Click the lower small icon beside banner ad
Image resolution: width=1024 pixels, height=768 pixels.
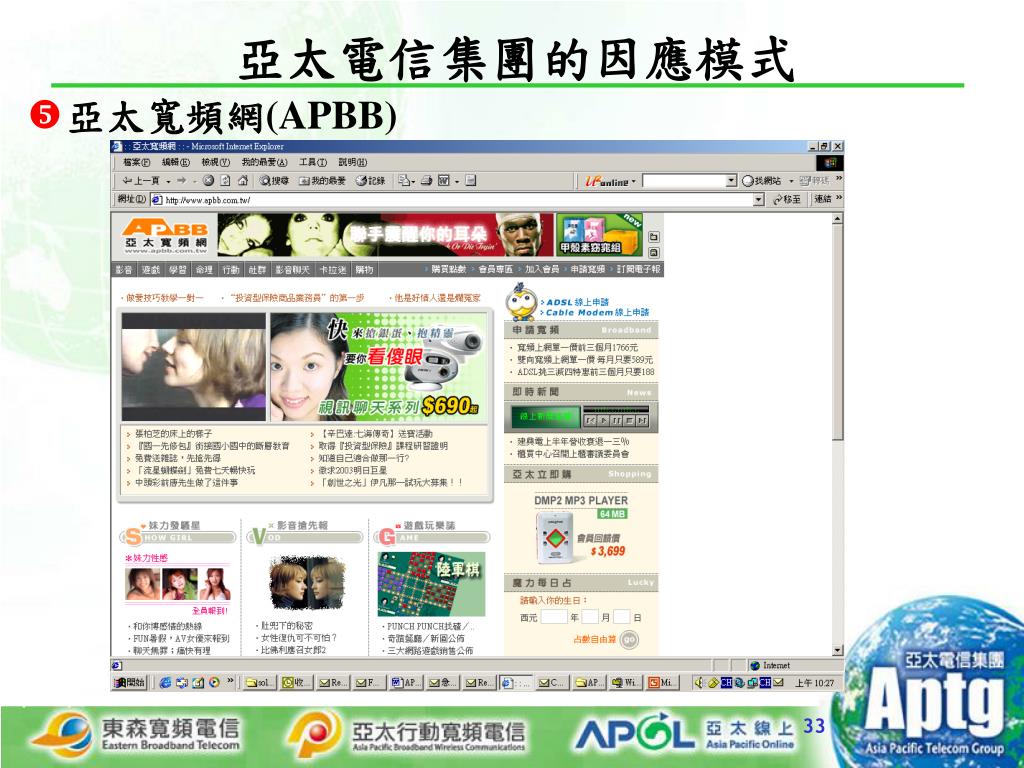pyautogui.click(x=654, y=253)
